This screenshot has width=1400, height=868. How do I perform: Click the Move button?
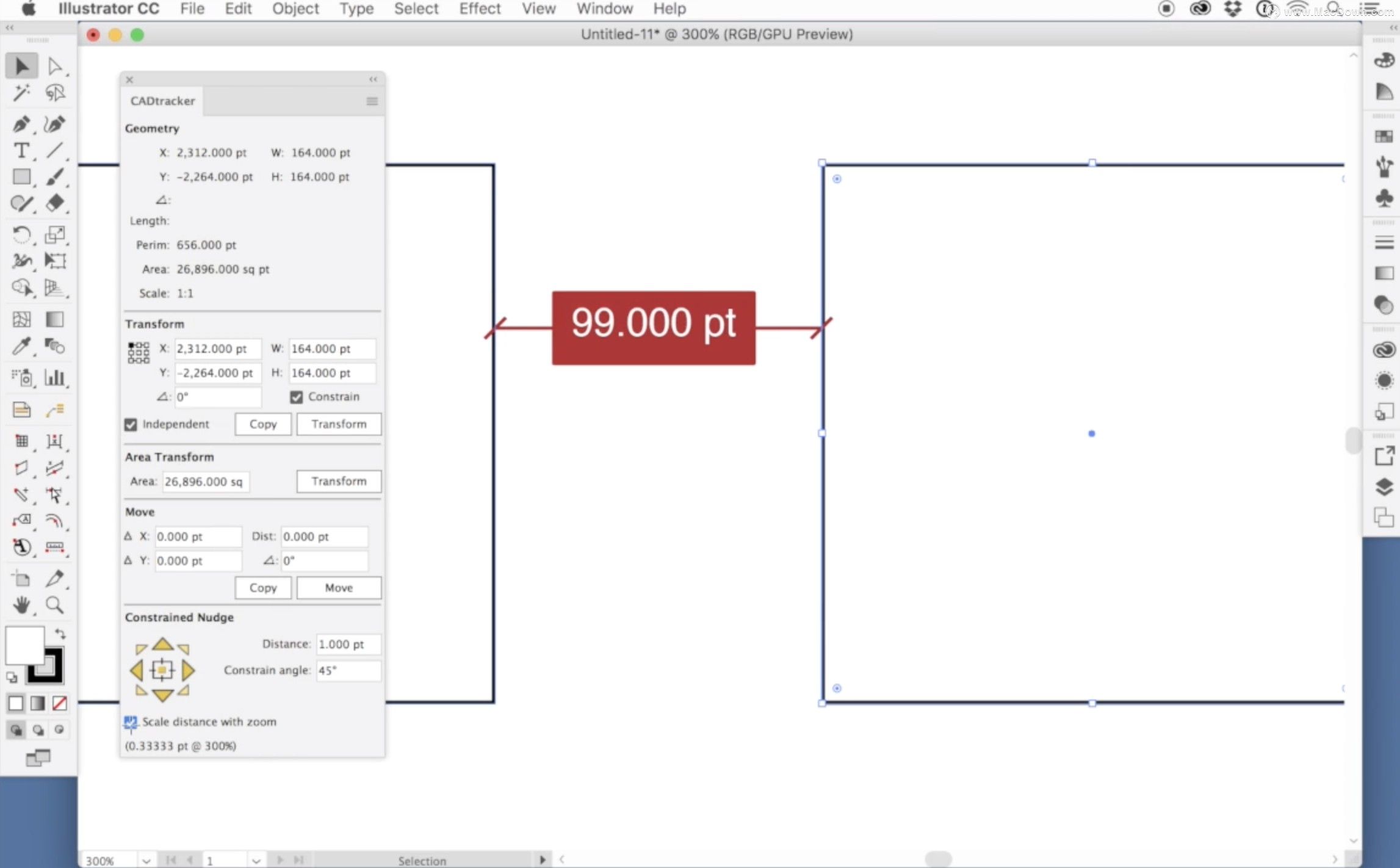click(x=339, y=587)
